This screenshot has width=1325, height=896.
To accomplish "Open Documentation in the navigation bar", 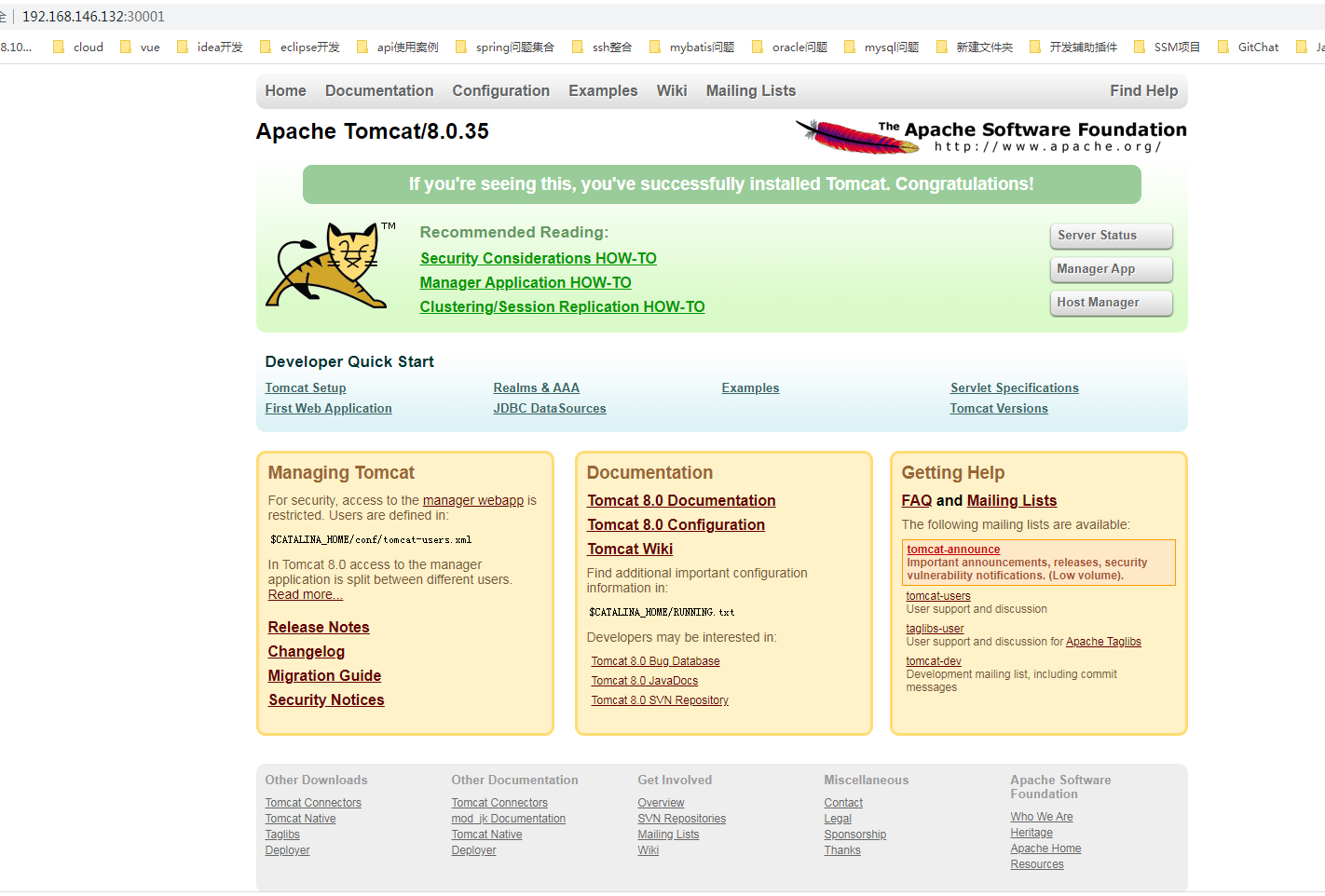I will click(x=379, y=90).
